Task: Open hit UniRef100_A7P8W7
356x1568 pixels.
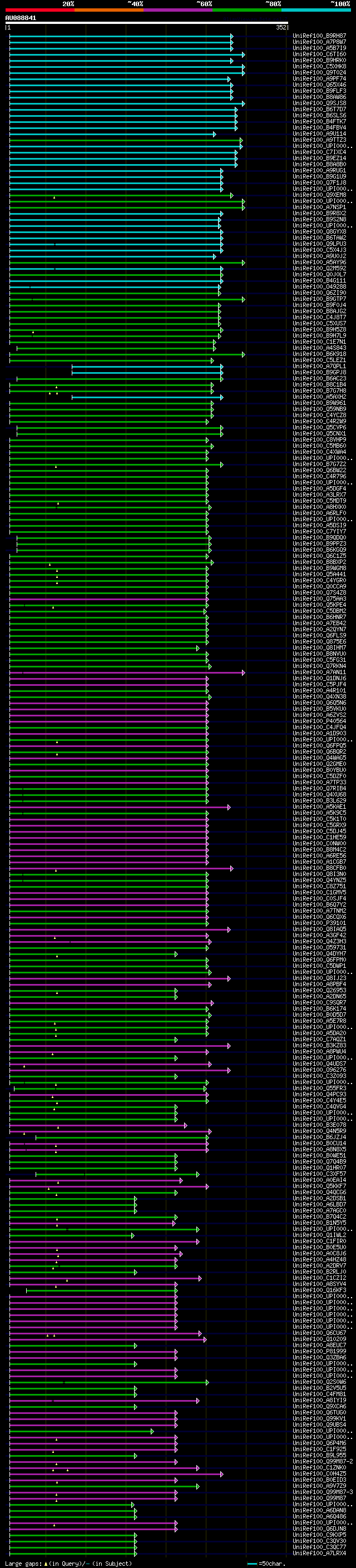Action: 319,42
